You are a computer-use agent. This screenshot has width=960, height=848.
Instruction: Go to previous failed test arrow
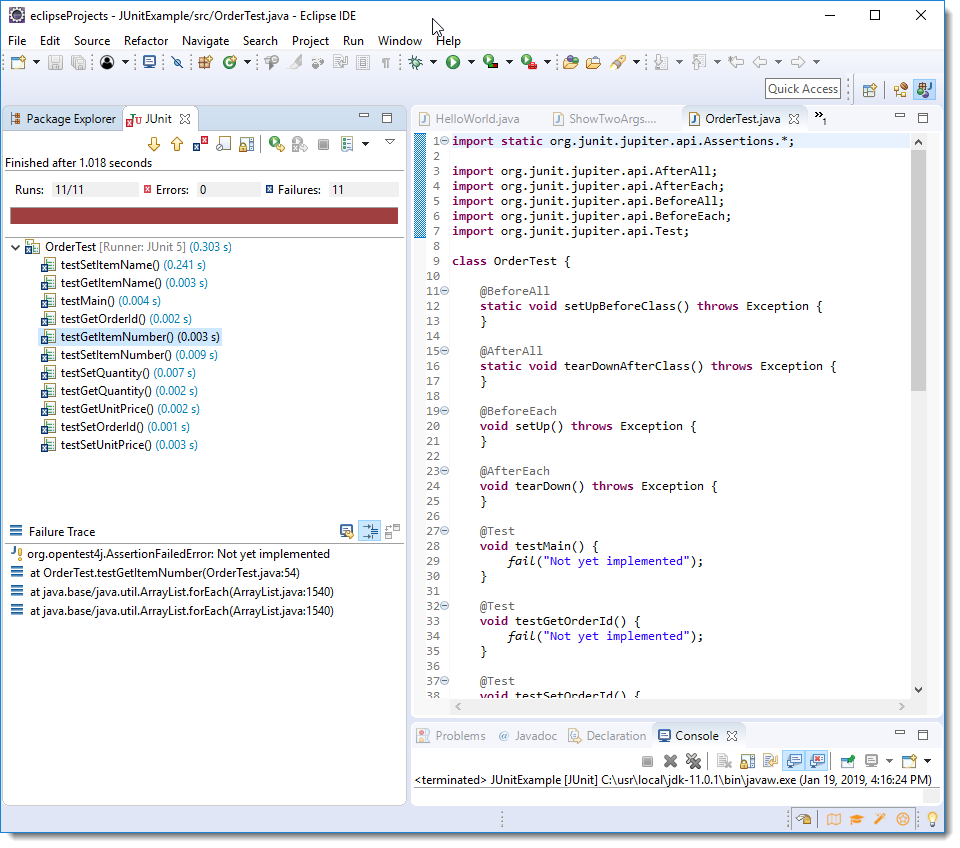click(177, 144)
